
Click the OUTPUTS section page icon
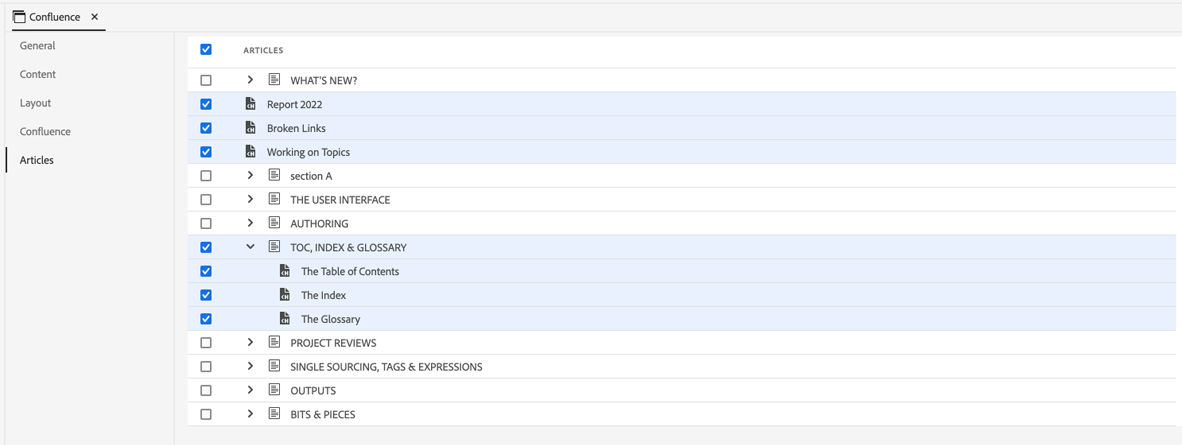point(274,390)
